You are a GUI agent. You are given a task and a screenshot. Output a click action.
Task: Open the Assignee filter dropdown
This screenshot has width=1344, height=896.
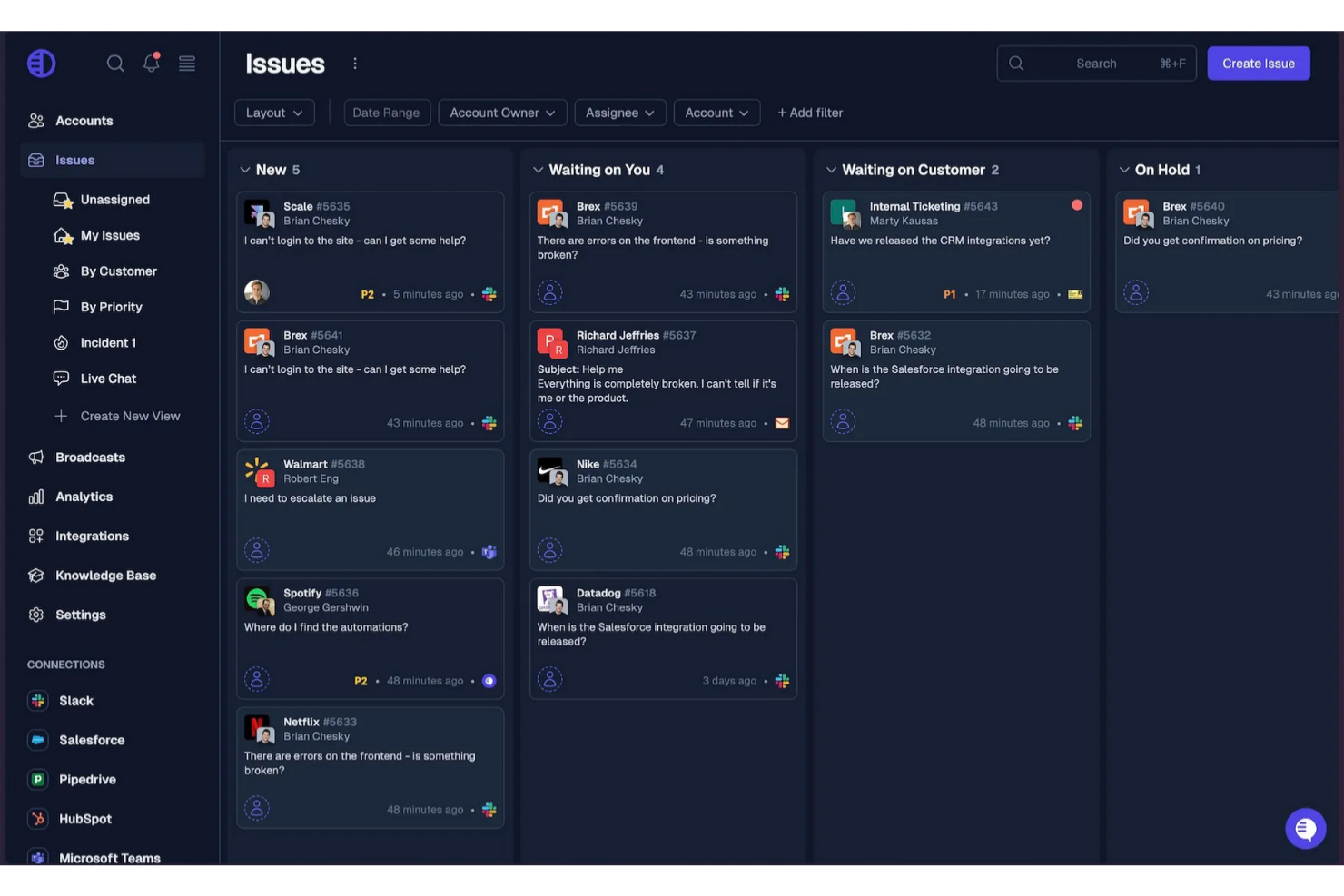[620, 113]
